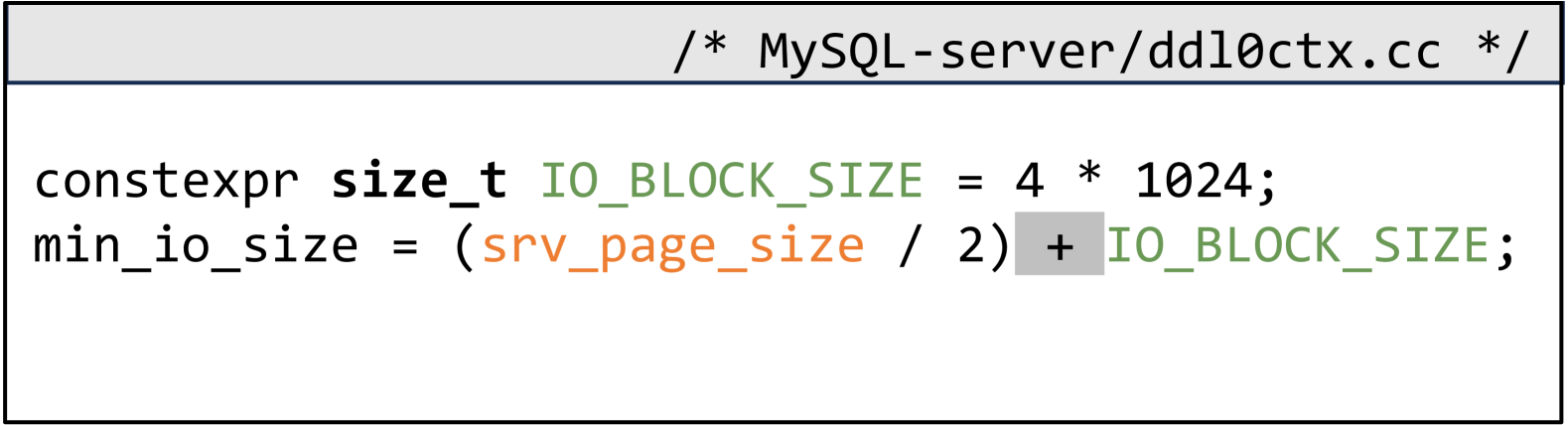The width and height of the screenshot is (1568, 425).
Task: Click green IO_BLOCK_SIZE after the plus sign
Action: point(1298,246)
